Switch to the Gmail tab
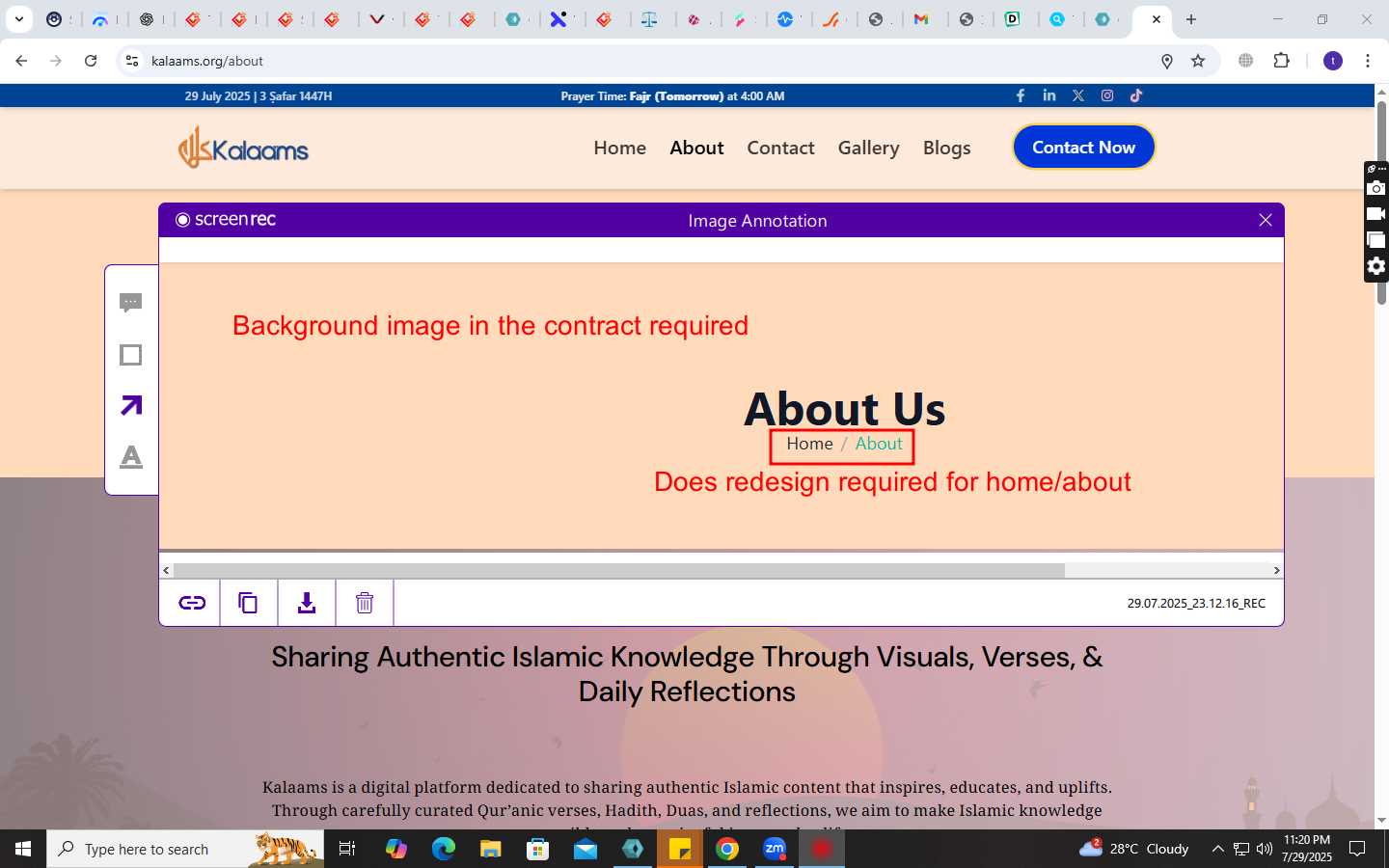 pyautogui.click(x=921, y=19)
